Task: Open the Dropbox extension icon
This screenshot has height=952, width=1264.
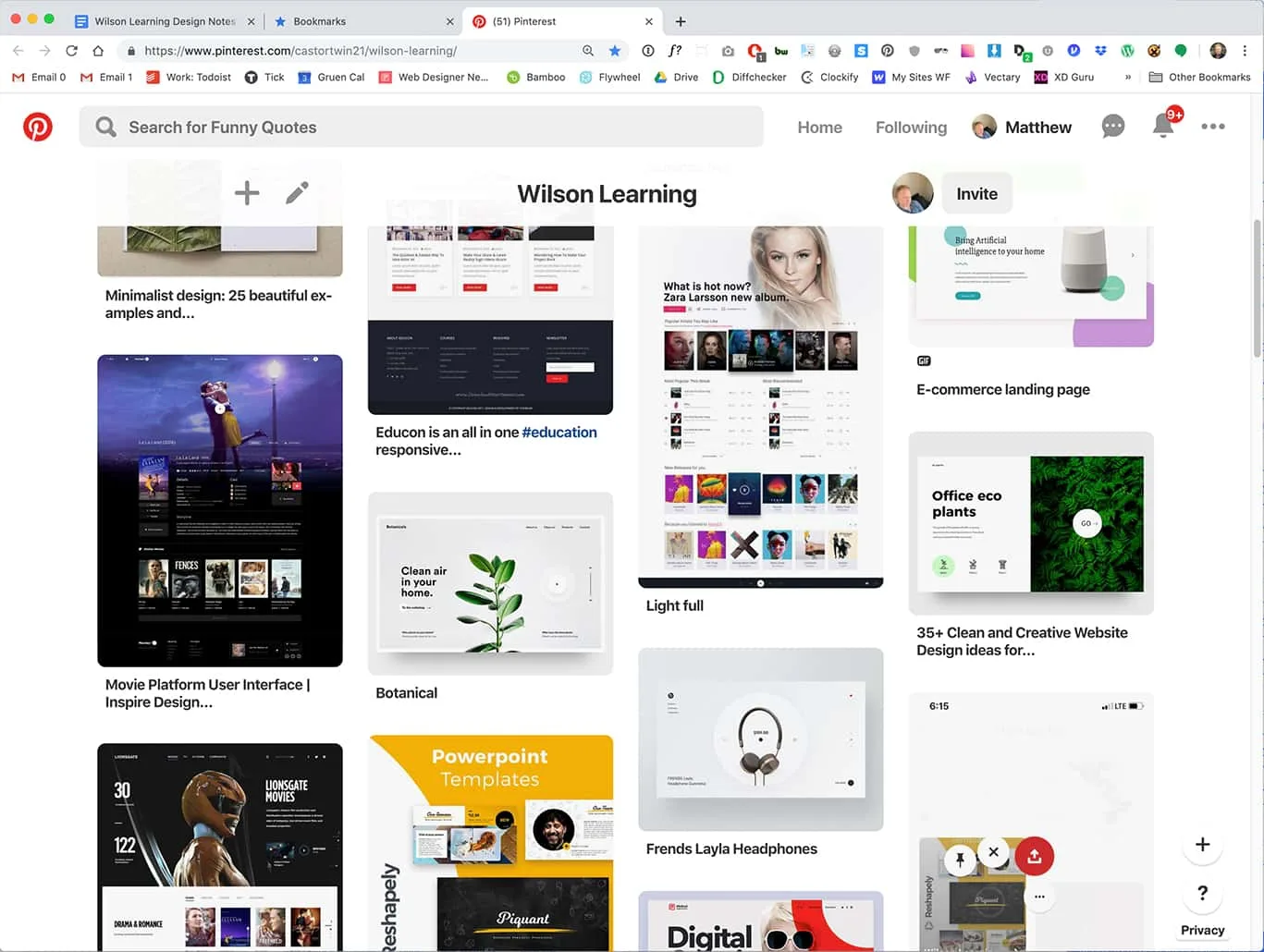Action: pos(1100,51)
